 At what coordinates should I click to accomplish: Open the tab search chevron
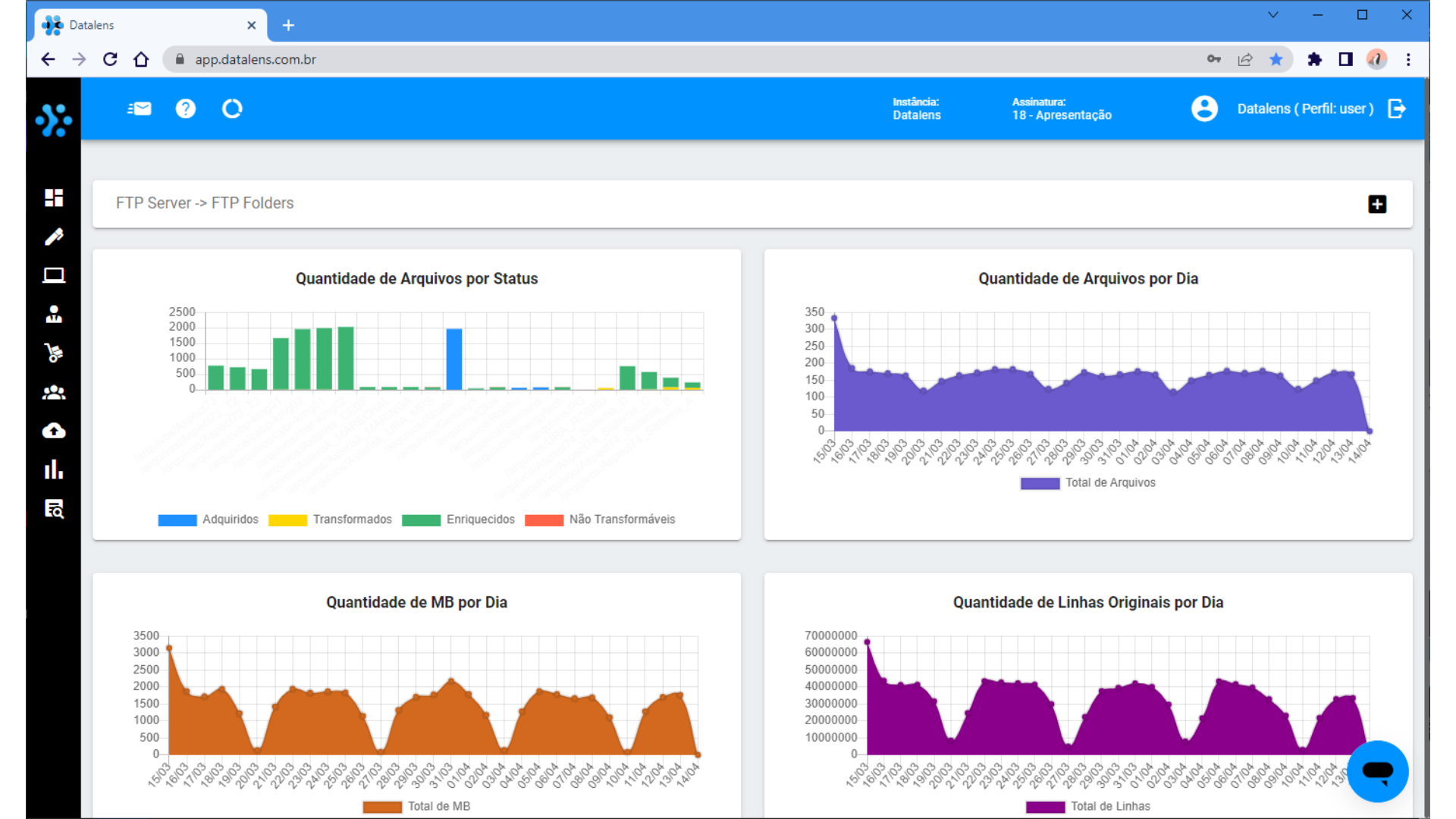[1273, 14]
